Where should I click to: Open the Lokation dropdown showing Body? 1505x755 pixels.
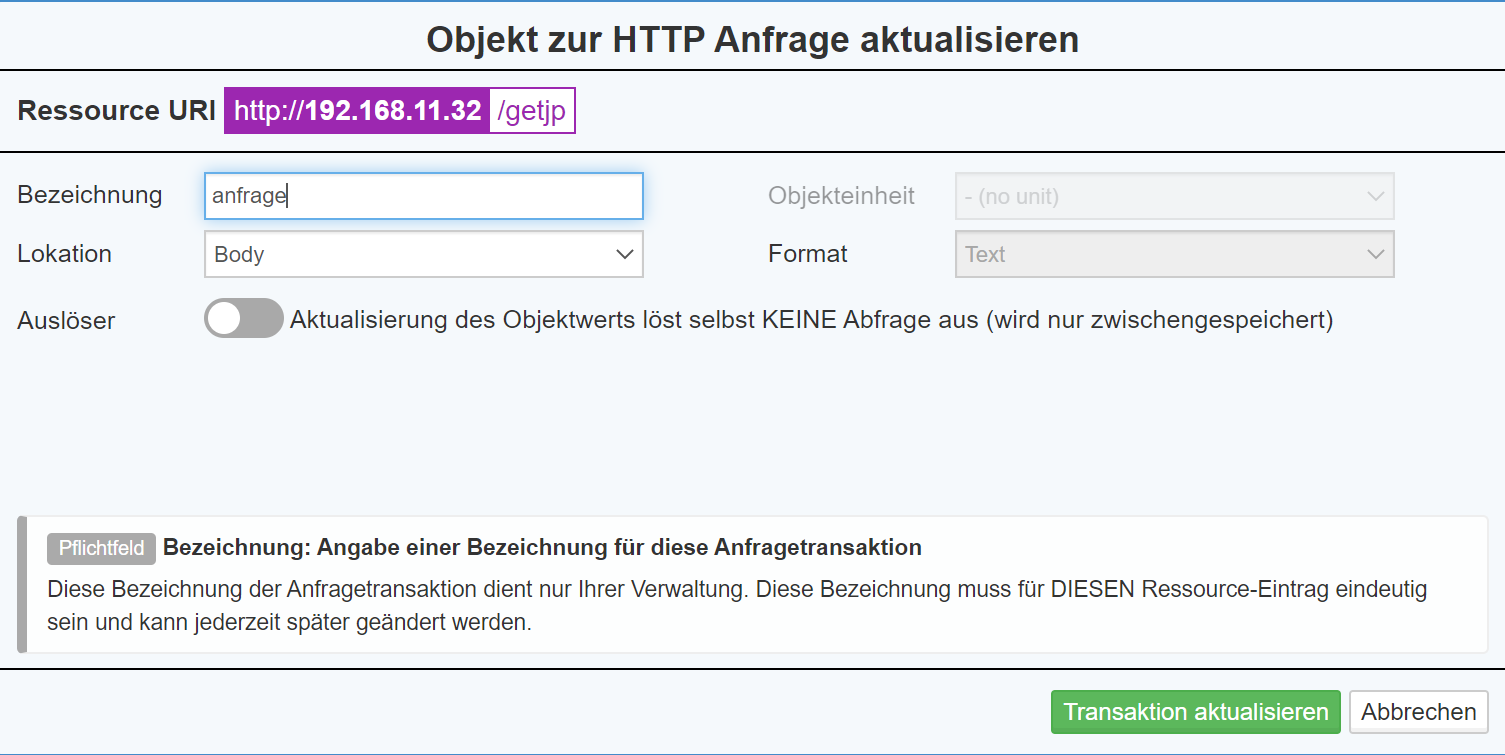(423, 255)
